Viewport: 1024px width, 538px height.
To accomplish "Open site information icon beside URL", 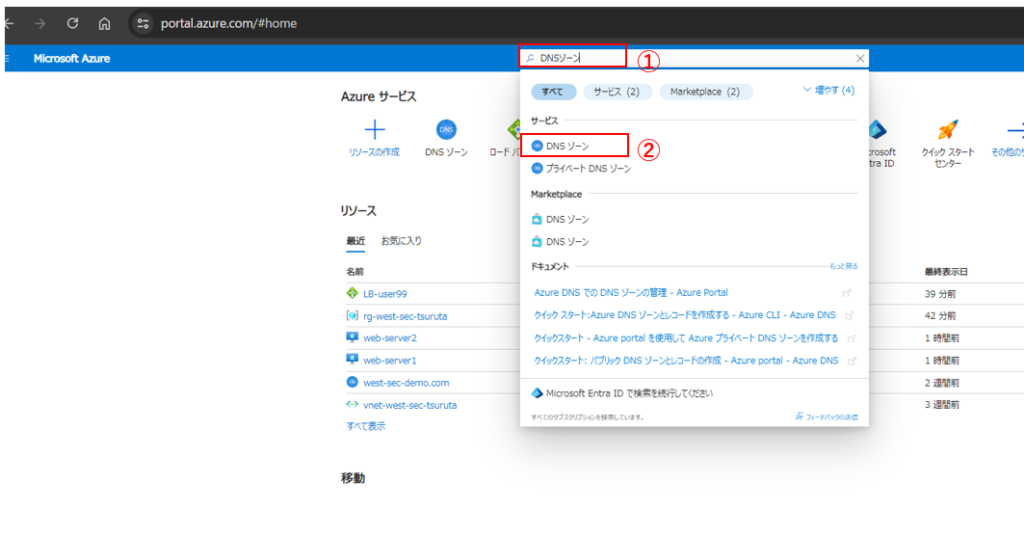I will [x=142, y=24].
